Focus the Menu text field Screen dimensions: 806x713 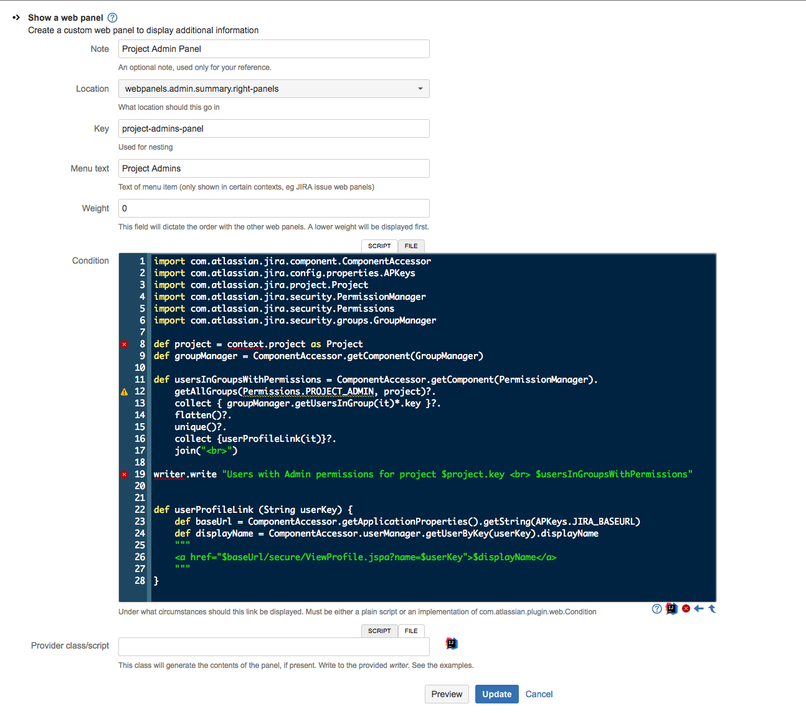pyautogui.click(x=273, y=168)
